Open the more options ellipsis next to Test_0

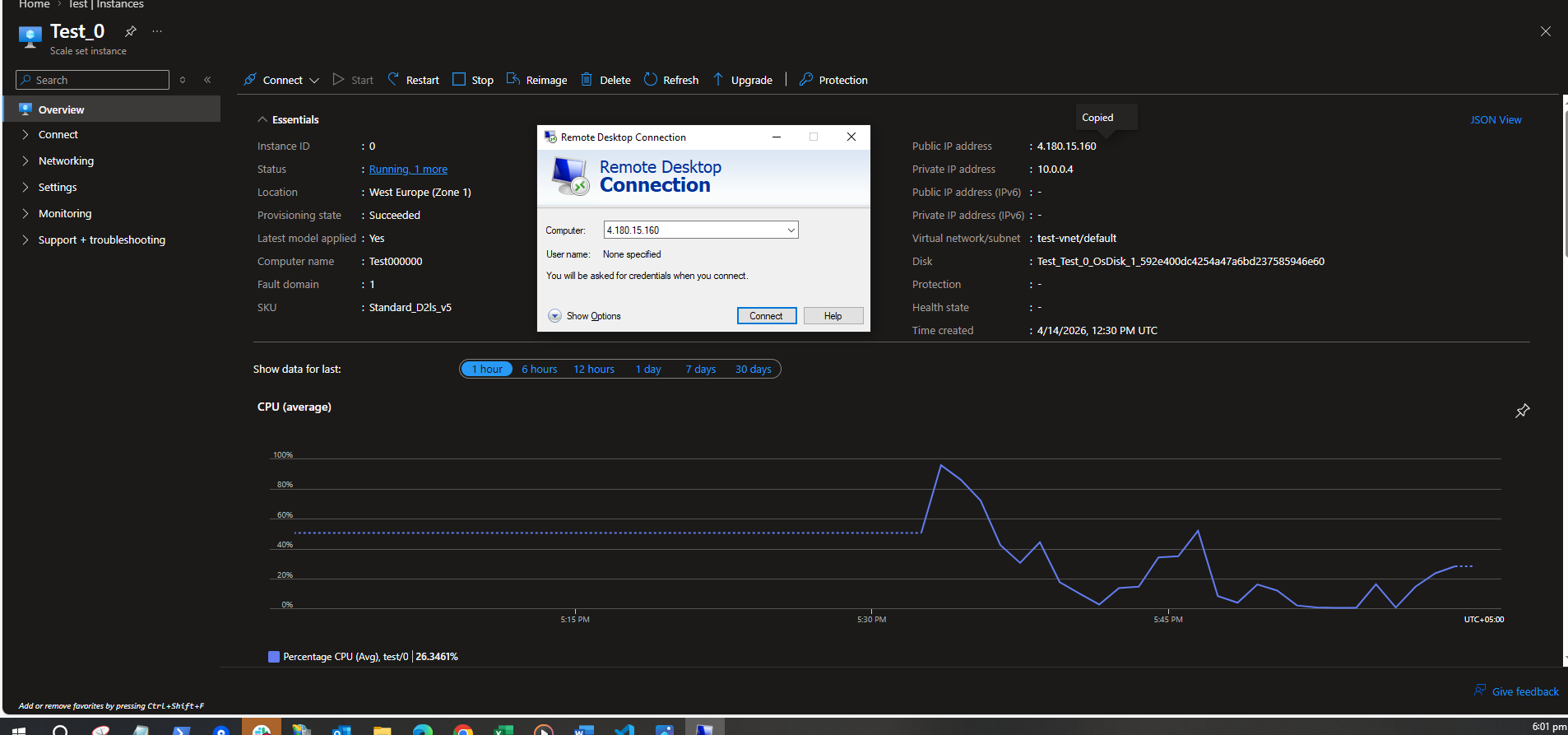(157, 31)
